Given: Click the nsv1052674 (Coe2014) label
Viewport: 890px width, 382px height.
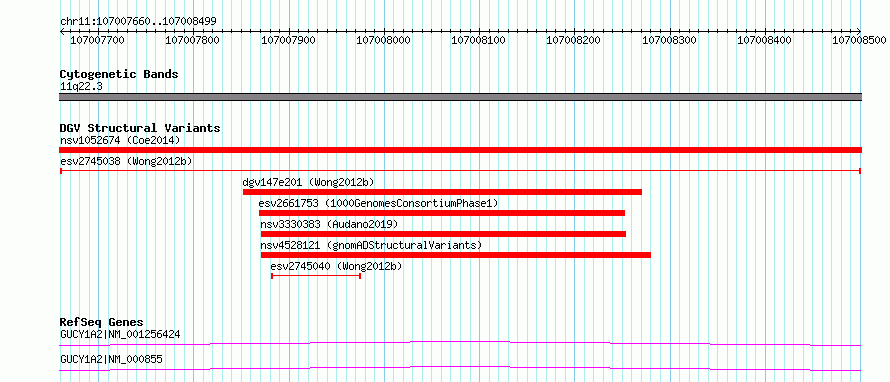Looking at the screenshot, I should pyautogui.click(x=120, y=140).
